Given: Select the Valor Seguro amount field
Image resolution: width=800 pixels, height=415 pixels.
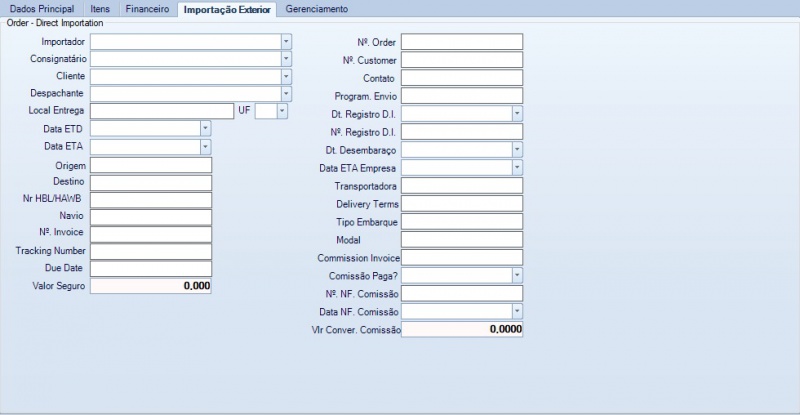Looking at the screenshot, I should point(150,286).
